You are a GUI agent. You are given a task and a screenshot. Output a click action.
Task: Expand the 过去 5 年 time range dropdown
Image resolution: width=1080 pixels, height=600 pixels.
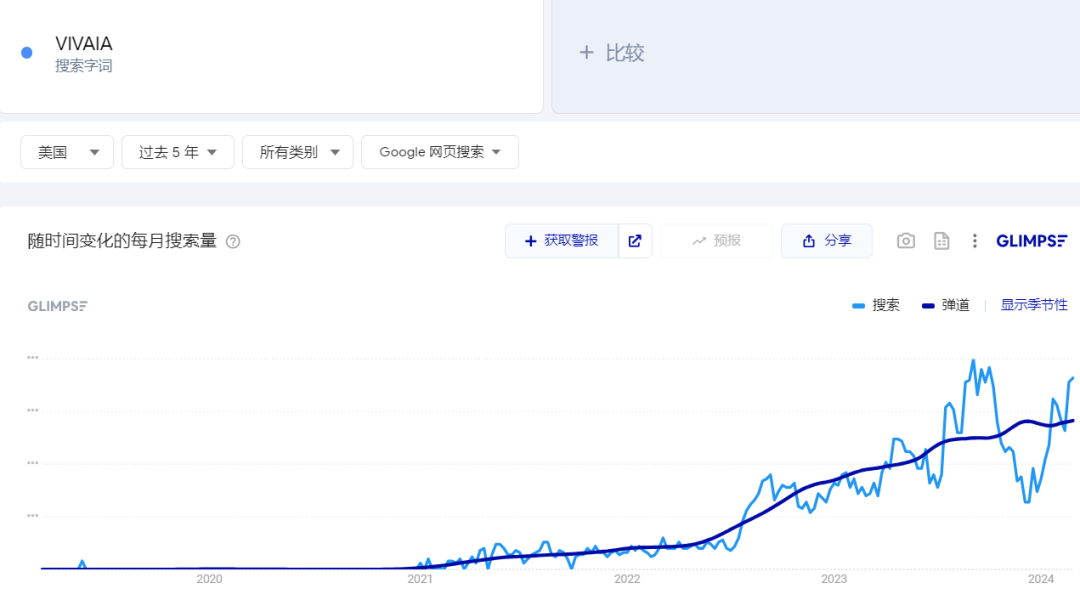[x=178, y=152]
